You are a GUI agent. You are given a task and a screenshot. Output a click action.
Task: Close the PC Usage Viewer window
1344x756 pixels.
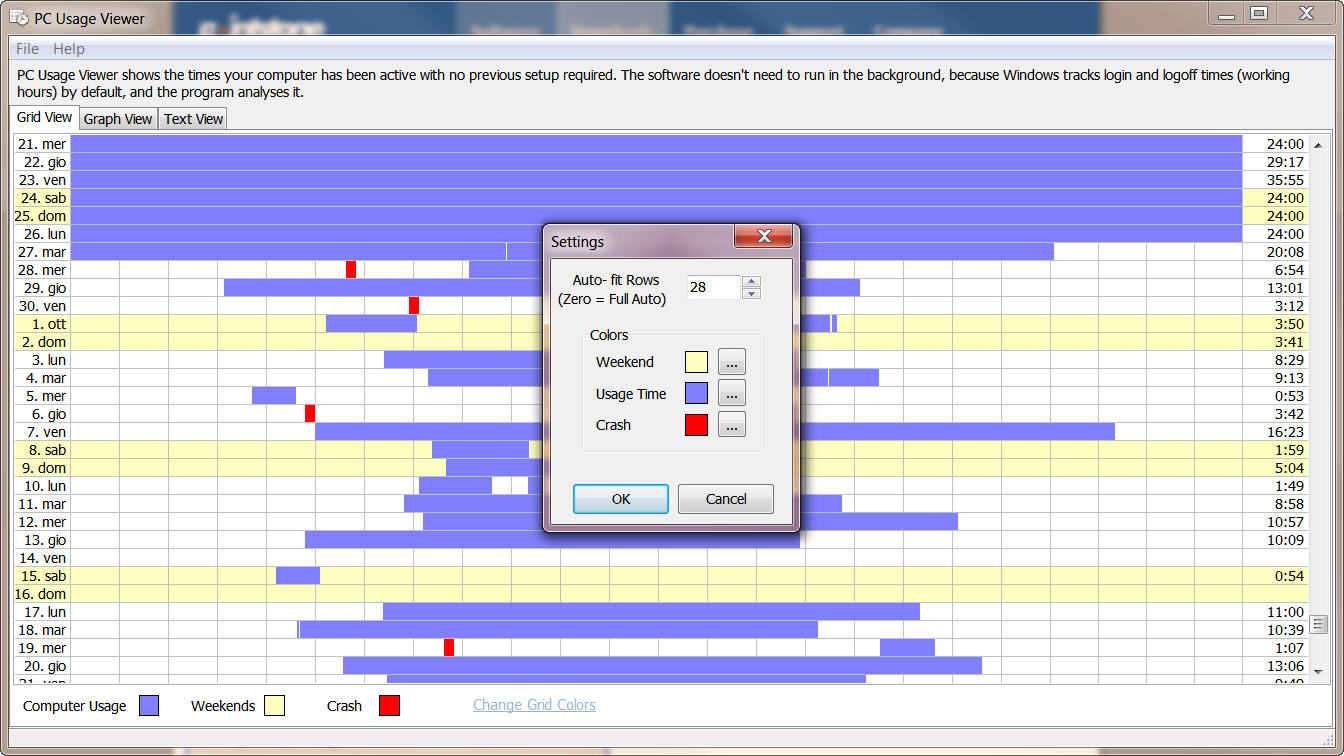[x=1306, y=12]
